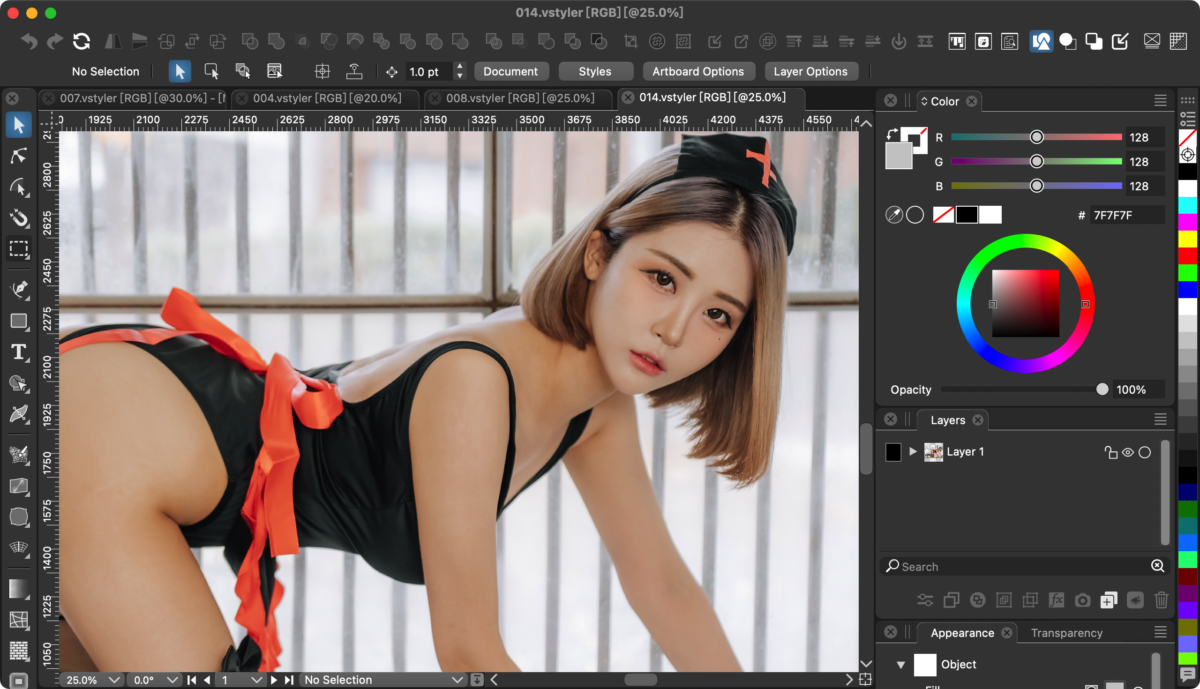Open layer options sliders icon
This screenshot has width=1200, height=689.
tap(925, 600)
